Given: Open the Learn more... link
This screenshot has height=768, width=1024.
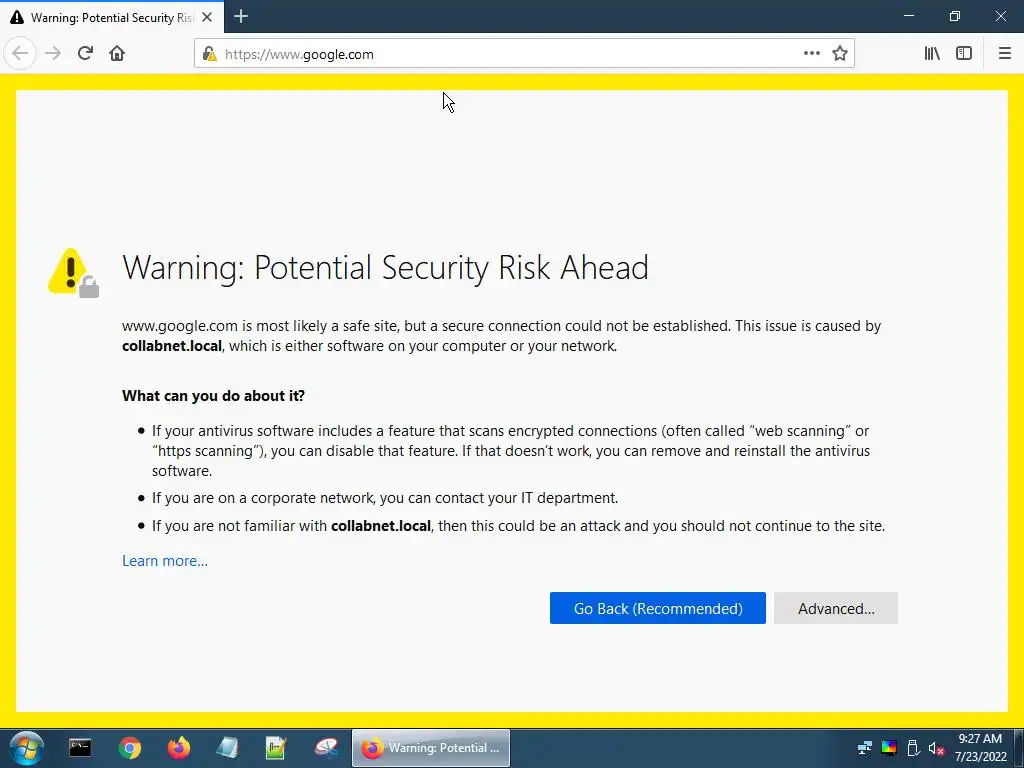Looking at the screenshot, I should coord(165,561).
